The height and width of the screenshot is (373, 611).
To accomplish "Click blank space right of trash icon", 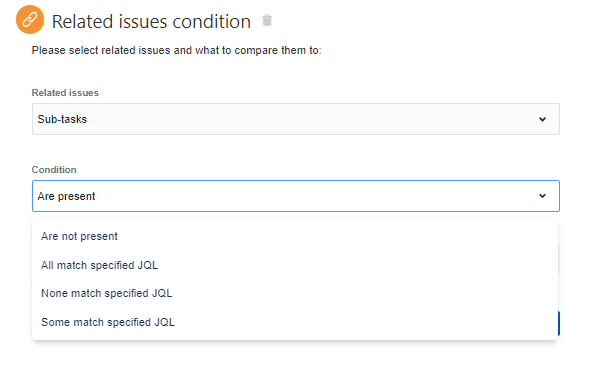I will 429,20.
